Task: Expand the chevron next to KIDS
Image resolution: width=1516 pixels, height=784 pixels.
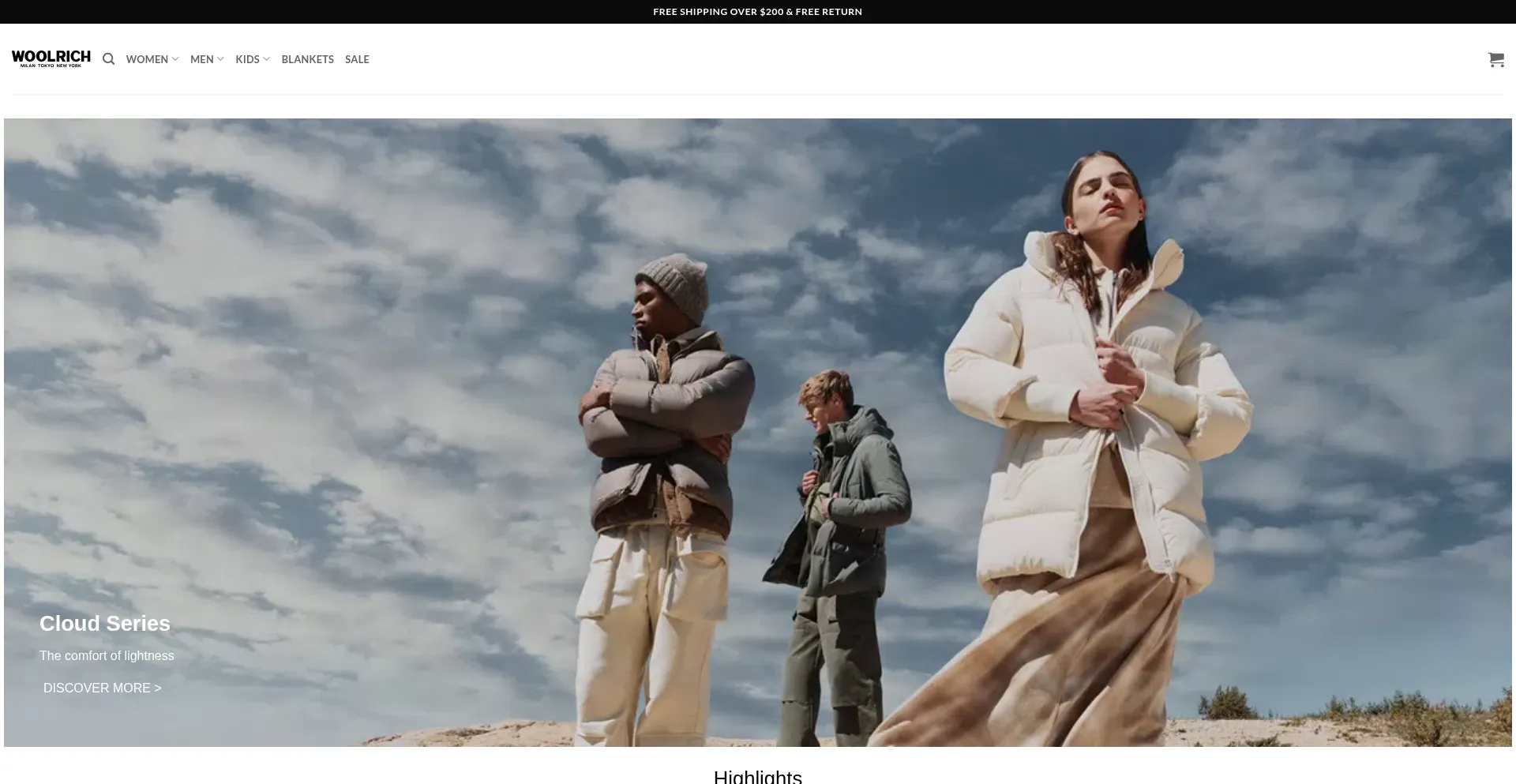Action: [x=266, y=59]
